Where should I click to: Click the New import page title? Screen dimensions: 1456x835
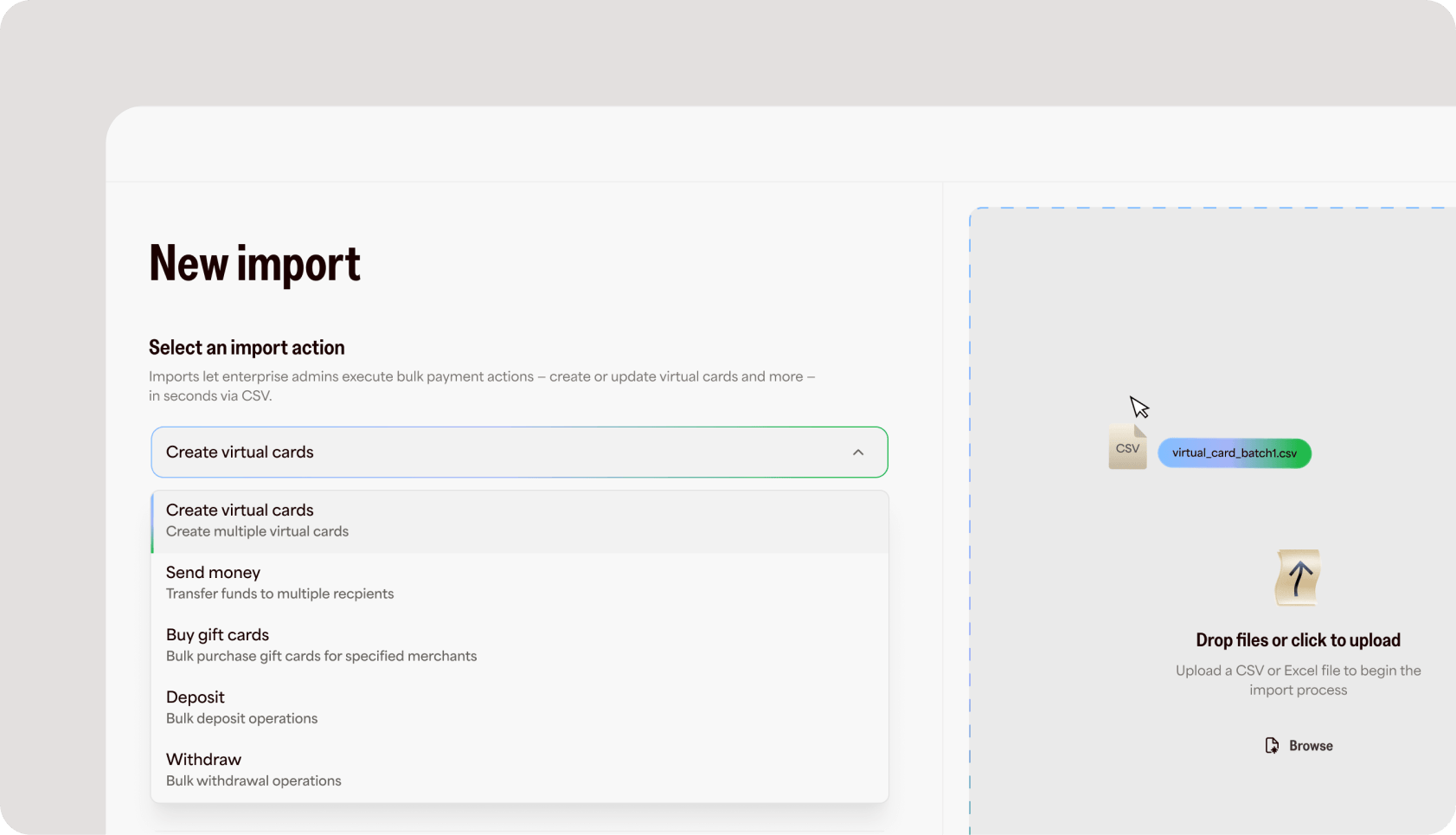click(x=254, y=263)
